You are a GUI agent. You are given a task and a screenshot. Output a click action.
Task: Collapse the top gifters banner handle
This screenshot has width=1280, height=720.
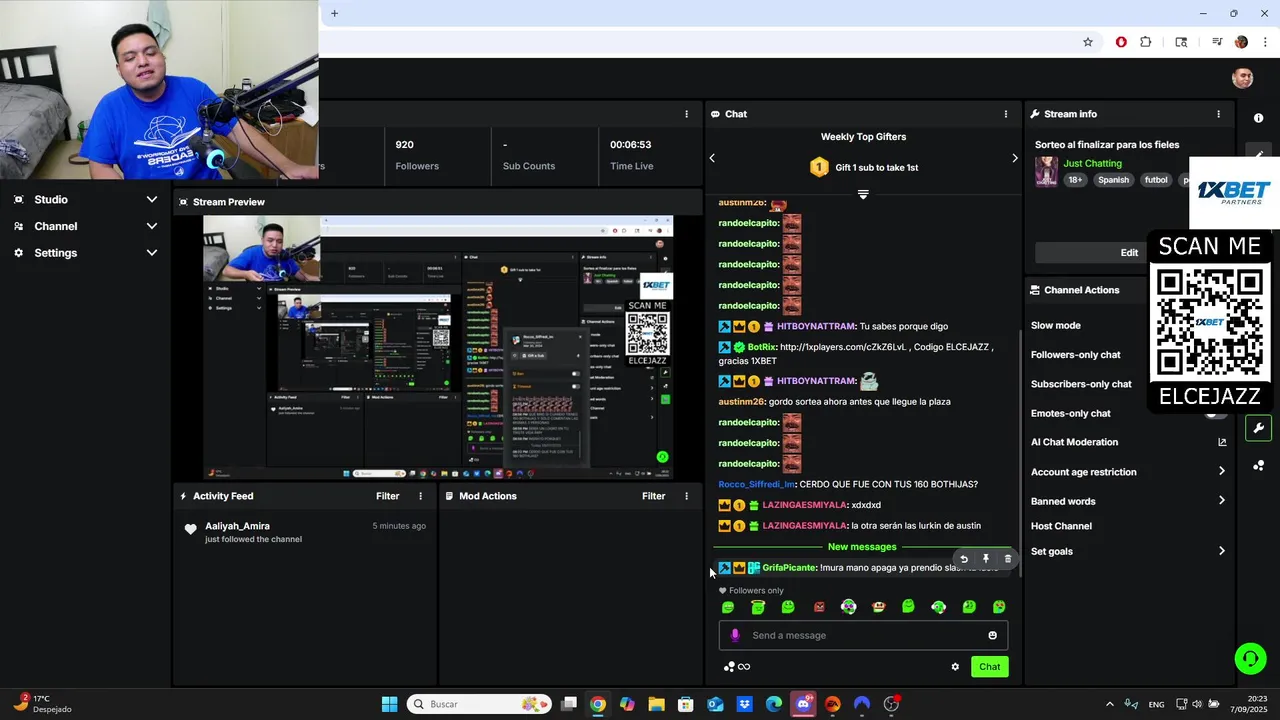(x=863, y=194)
